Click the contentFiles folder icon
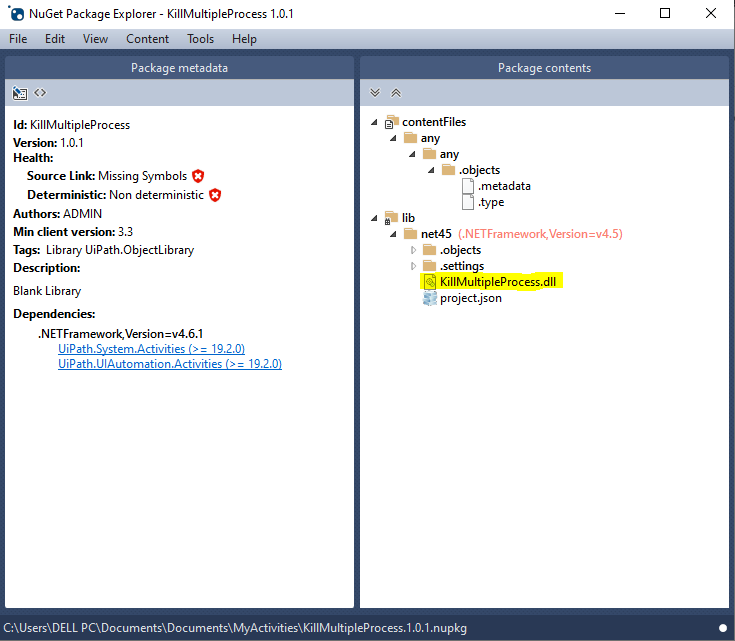This screenshot has height=641, width=735. click(x=391, y=122)
